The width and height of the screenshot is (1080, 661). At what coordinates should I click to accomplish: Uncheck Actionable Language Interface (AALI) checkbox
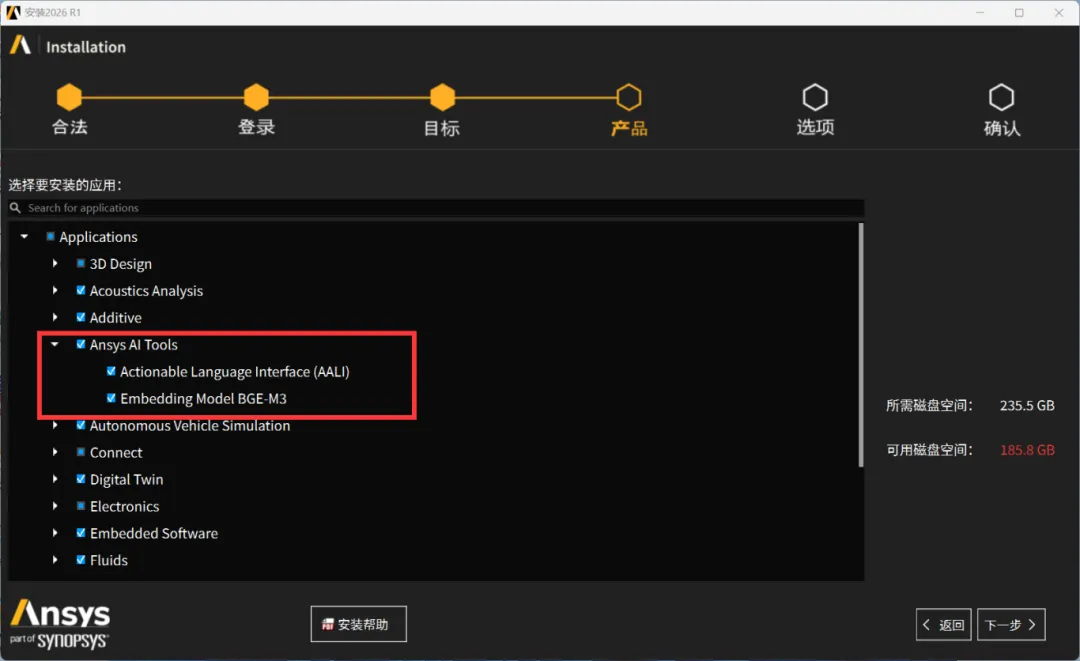(x=111, y=371)
